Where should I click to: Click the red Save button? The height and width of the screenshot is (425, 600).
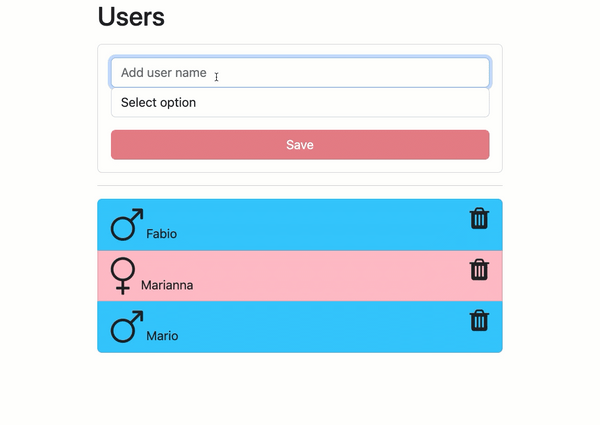click(x=300, y=145)
